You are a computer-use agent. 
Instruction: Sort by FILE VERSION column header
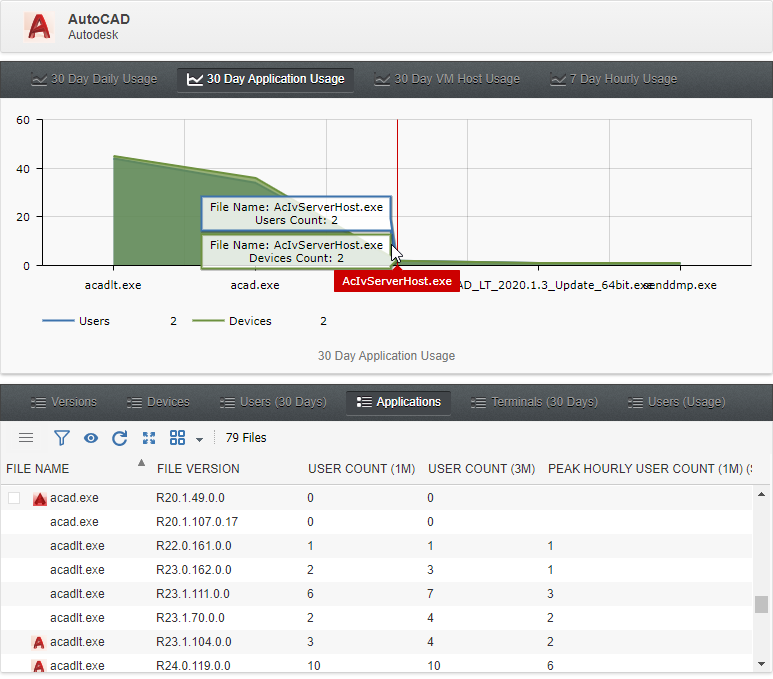pyautogui.click(x=198, y=469)
